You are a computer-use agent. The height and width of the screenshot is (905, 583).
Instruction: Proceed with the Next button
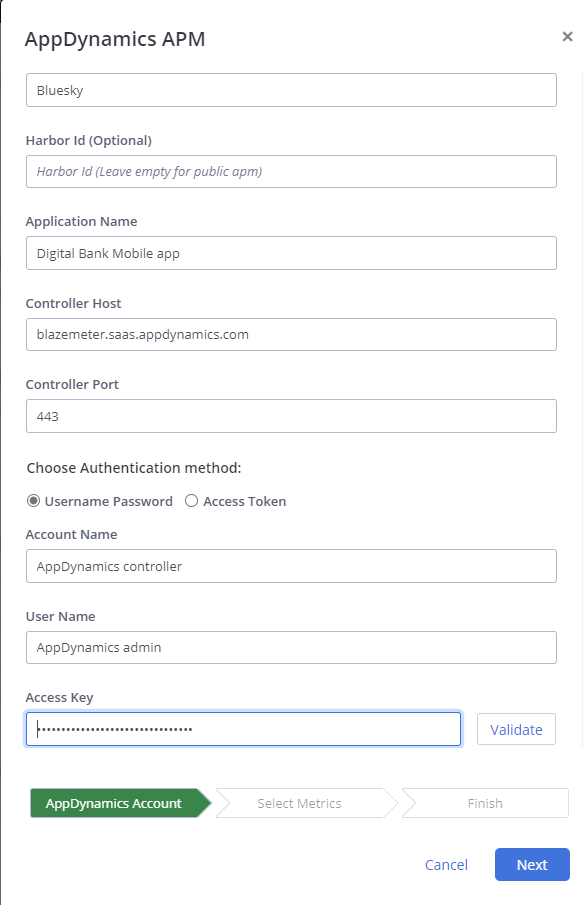click(532, 865)
